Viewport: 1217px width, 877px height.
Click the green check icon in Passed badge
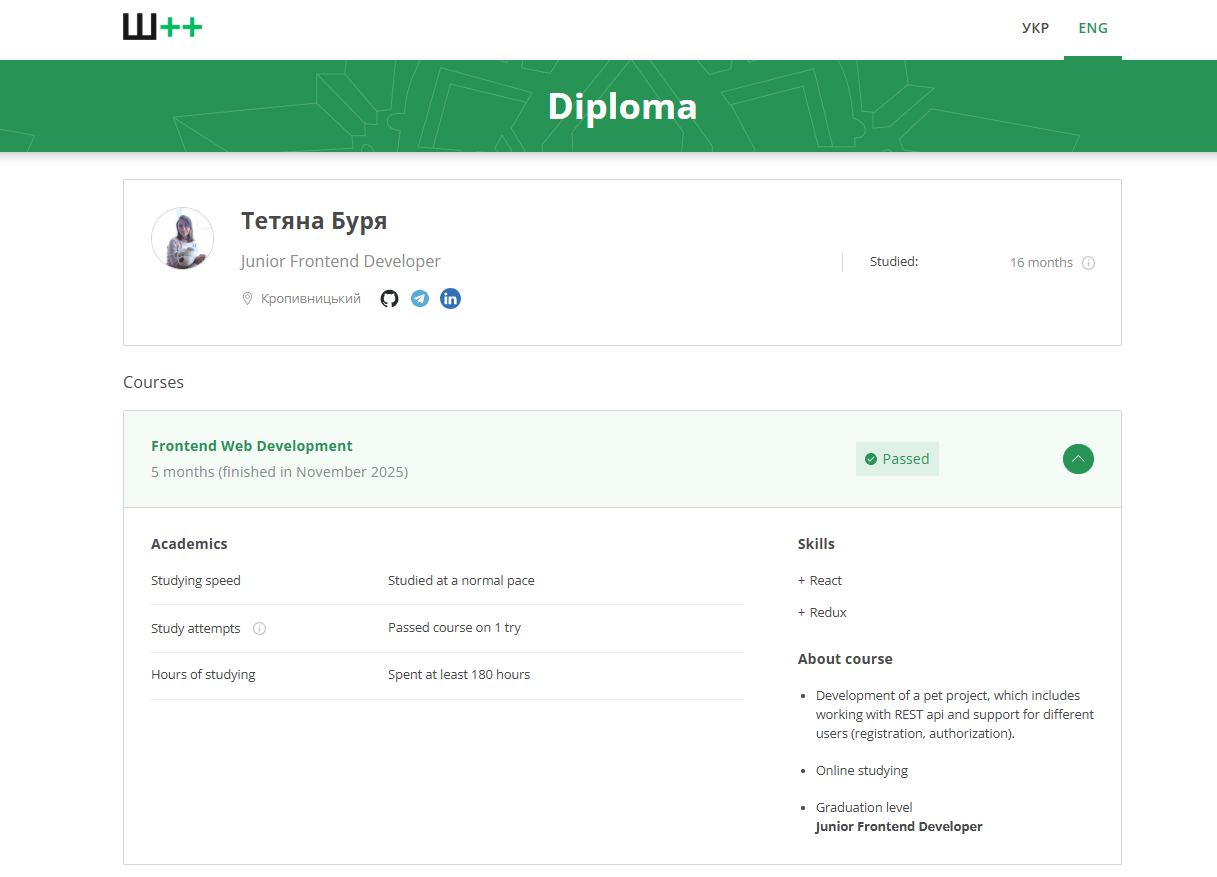[x=871, y=459]
